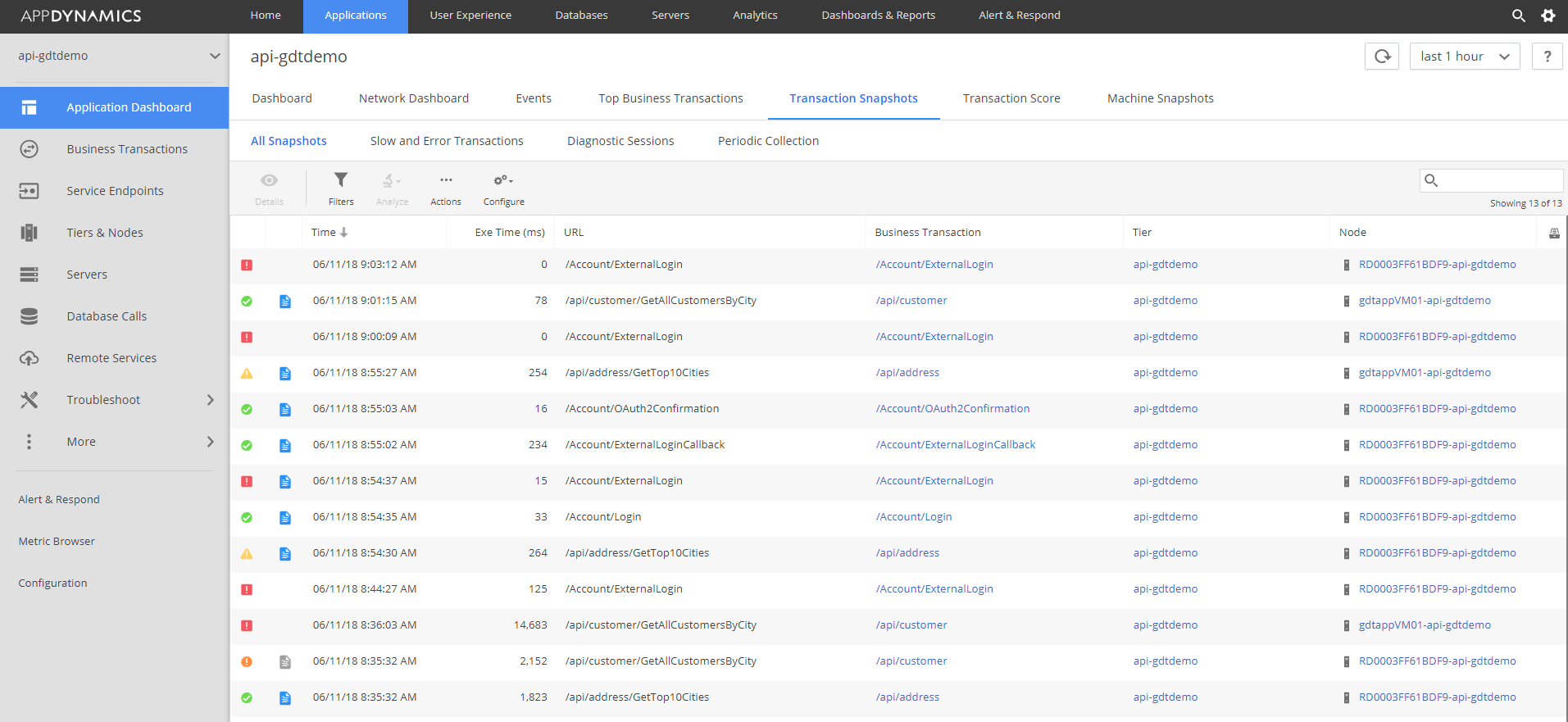Select the 06/11/18 8:36:03 AM time cell
The height and width of the screenshot is (722, 1568).
tap(365, 625)
